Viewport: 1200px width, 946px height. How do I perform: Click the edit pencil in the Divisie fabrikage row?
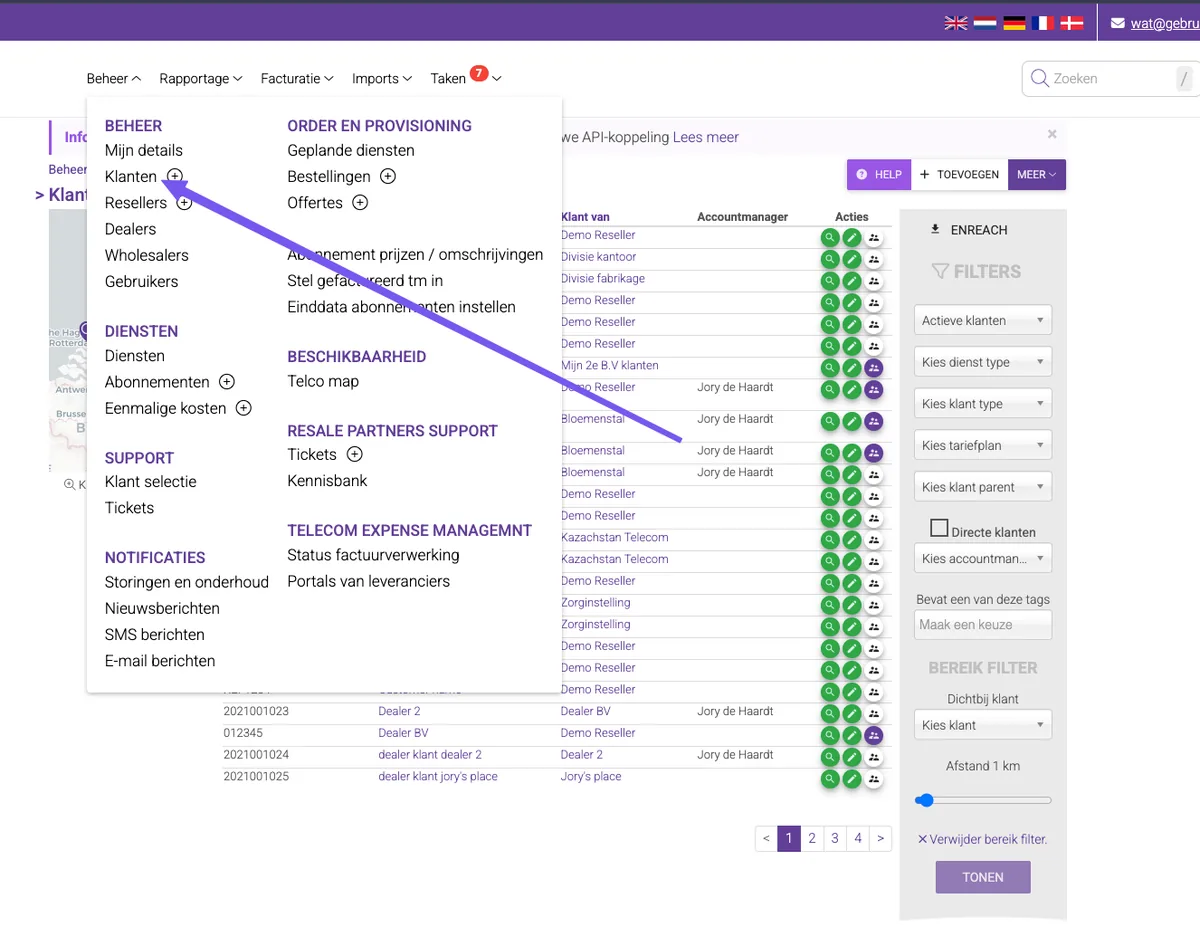point(852,281)
